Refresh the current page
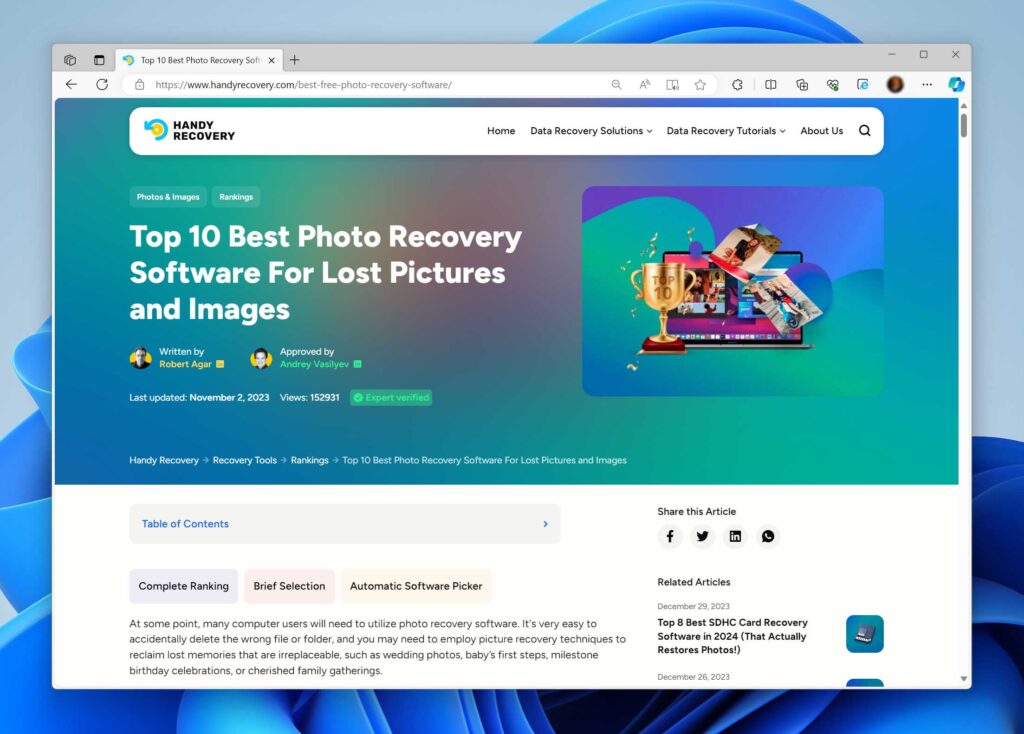 point(102,84)
